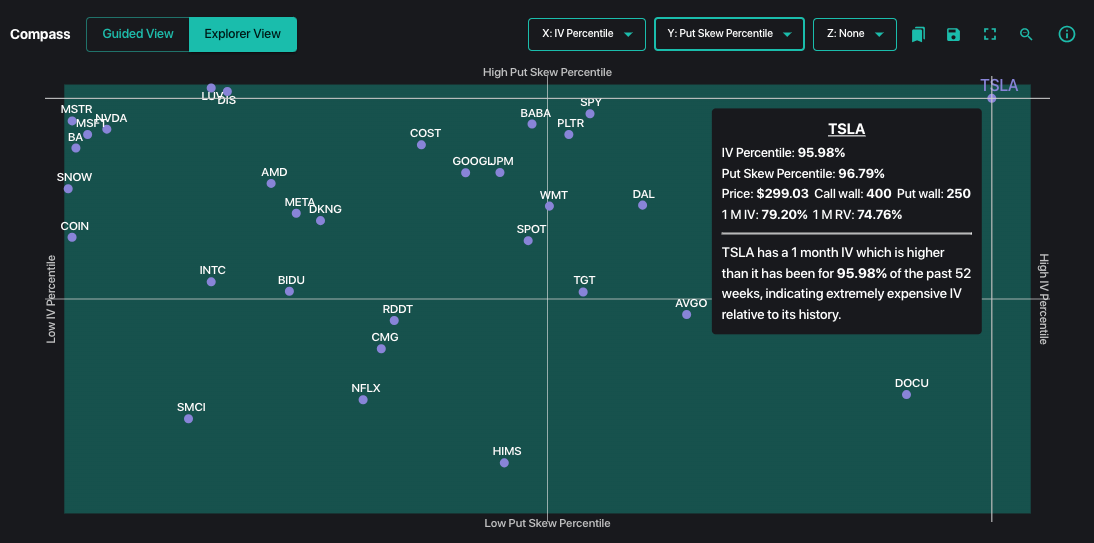This screenshot has height=543, width=1094.
Task: Expand the Z: None dropdown
Action: click(x=855, y=34)
